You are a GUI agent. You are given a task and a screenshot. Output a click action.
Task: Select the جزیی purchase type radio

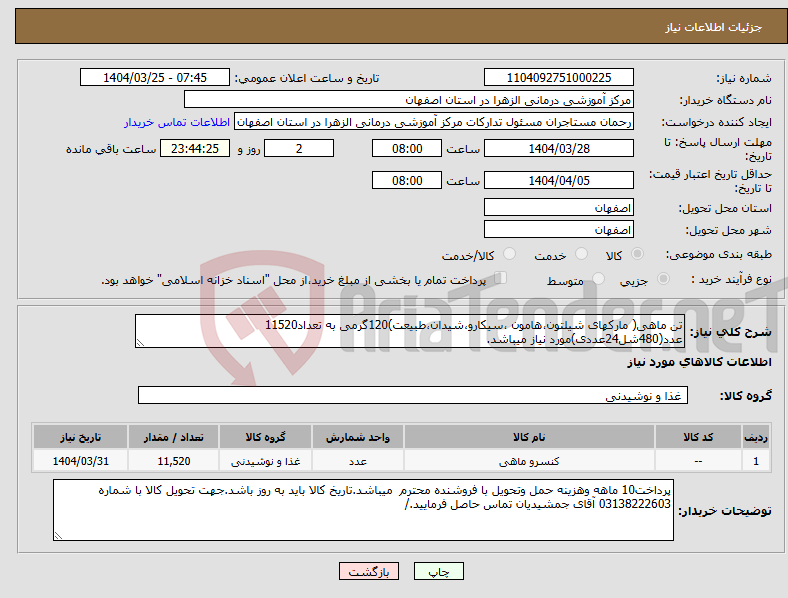tap(663, 278)
